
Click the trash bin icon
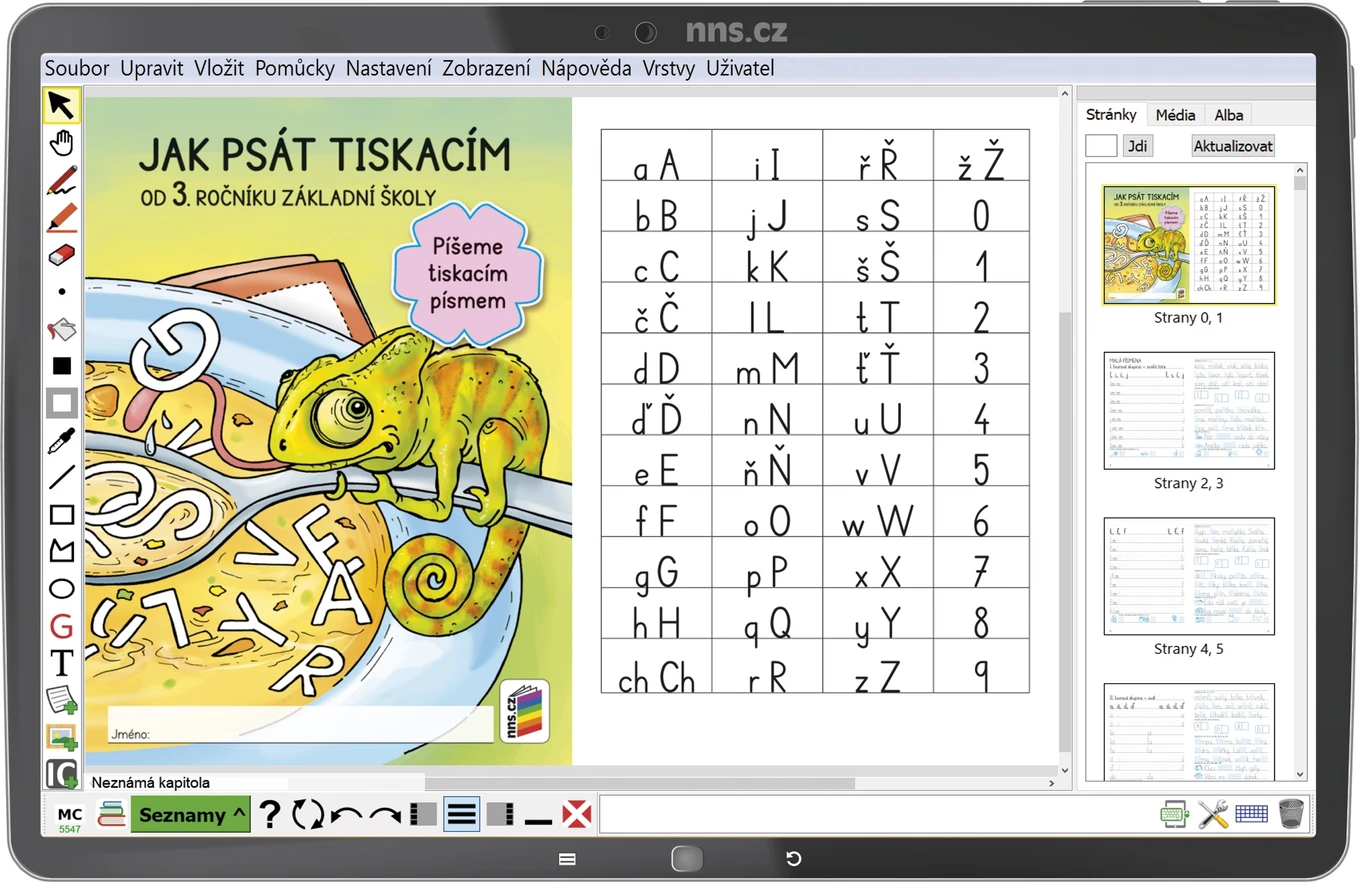coord(1291,813)
